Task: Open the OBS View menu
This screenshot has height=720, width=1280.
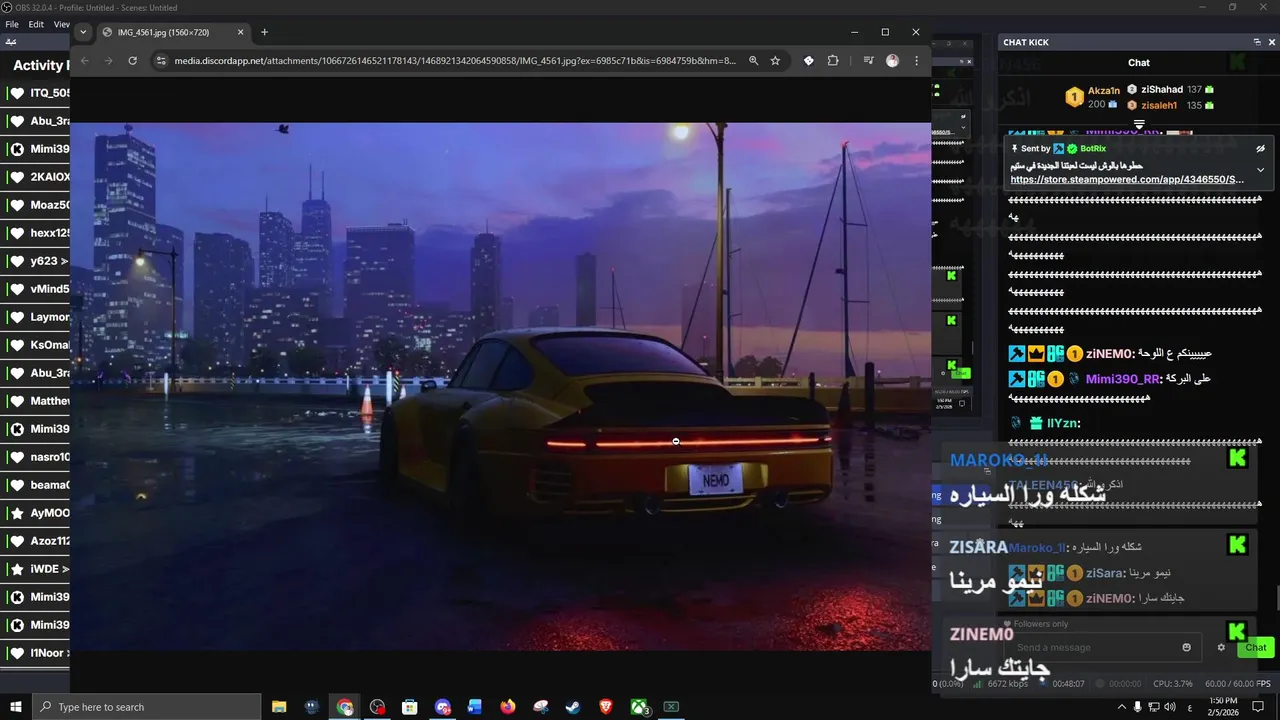Action: pyautogui.click(x=61, y=24)
